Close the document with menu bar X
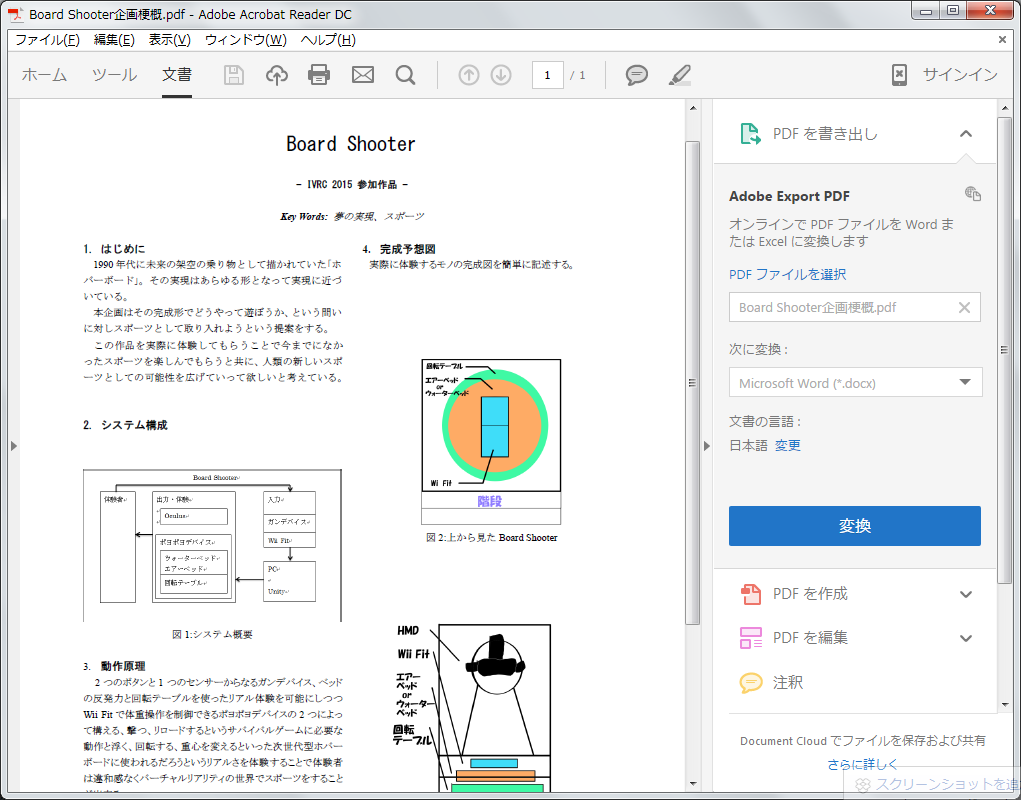The height and width of the screenshot is (800, 1021). 1002,40
